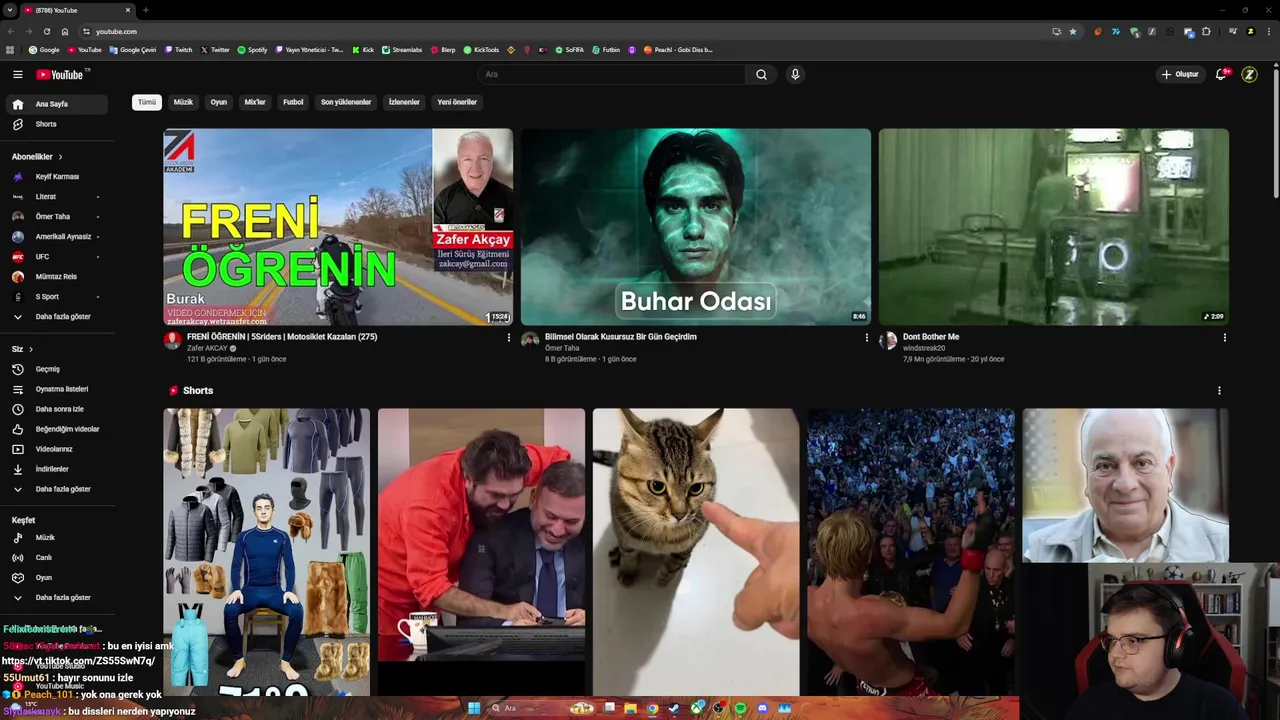Open the Zafer AKÇAY channel link
The width and height of the screenshot is (1280, 720).
click(207, 348)
